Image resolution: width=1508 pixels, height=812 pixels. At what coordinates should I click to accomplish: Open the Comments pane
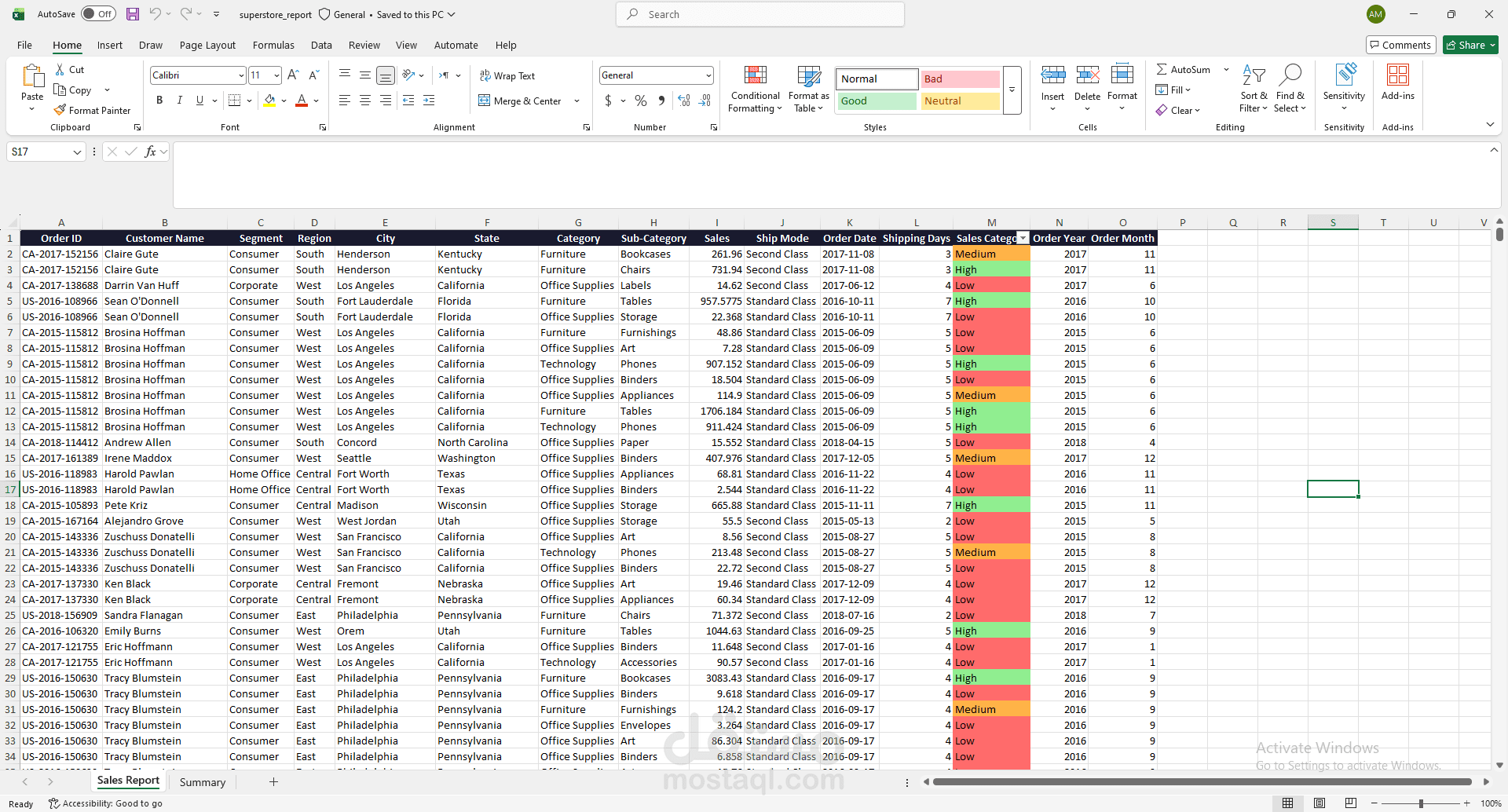click(x=1401, y=45)
